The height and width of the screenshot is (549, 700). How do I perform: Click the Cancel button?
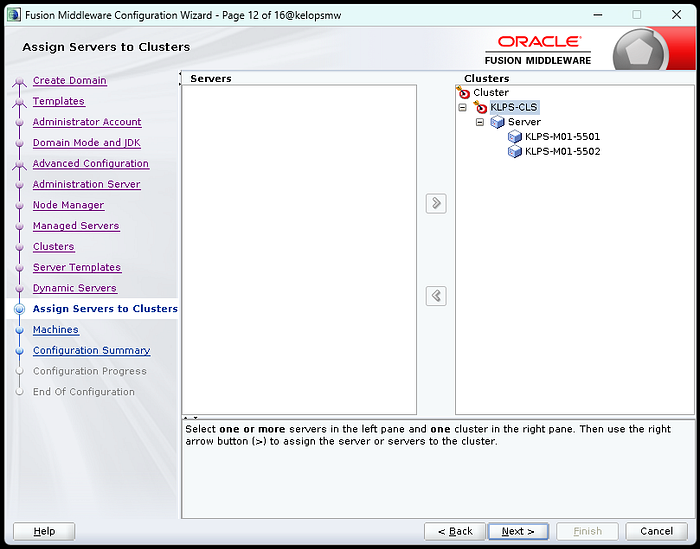(656, 531)
